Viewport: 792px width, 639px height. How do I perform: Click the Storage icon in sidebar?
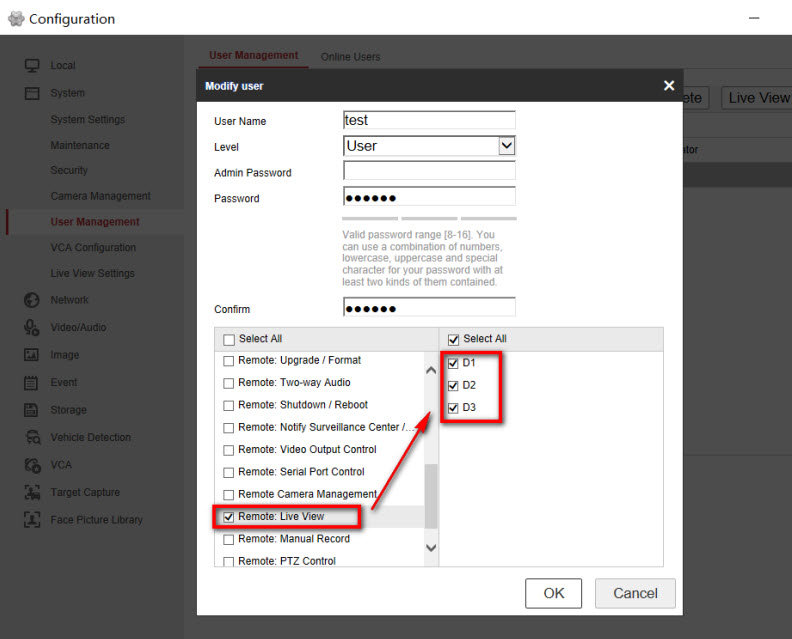pyautogui.click(x=32, y=410)
